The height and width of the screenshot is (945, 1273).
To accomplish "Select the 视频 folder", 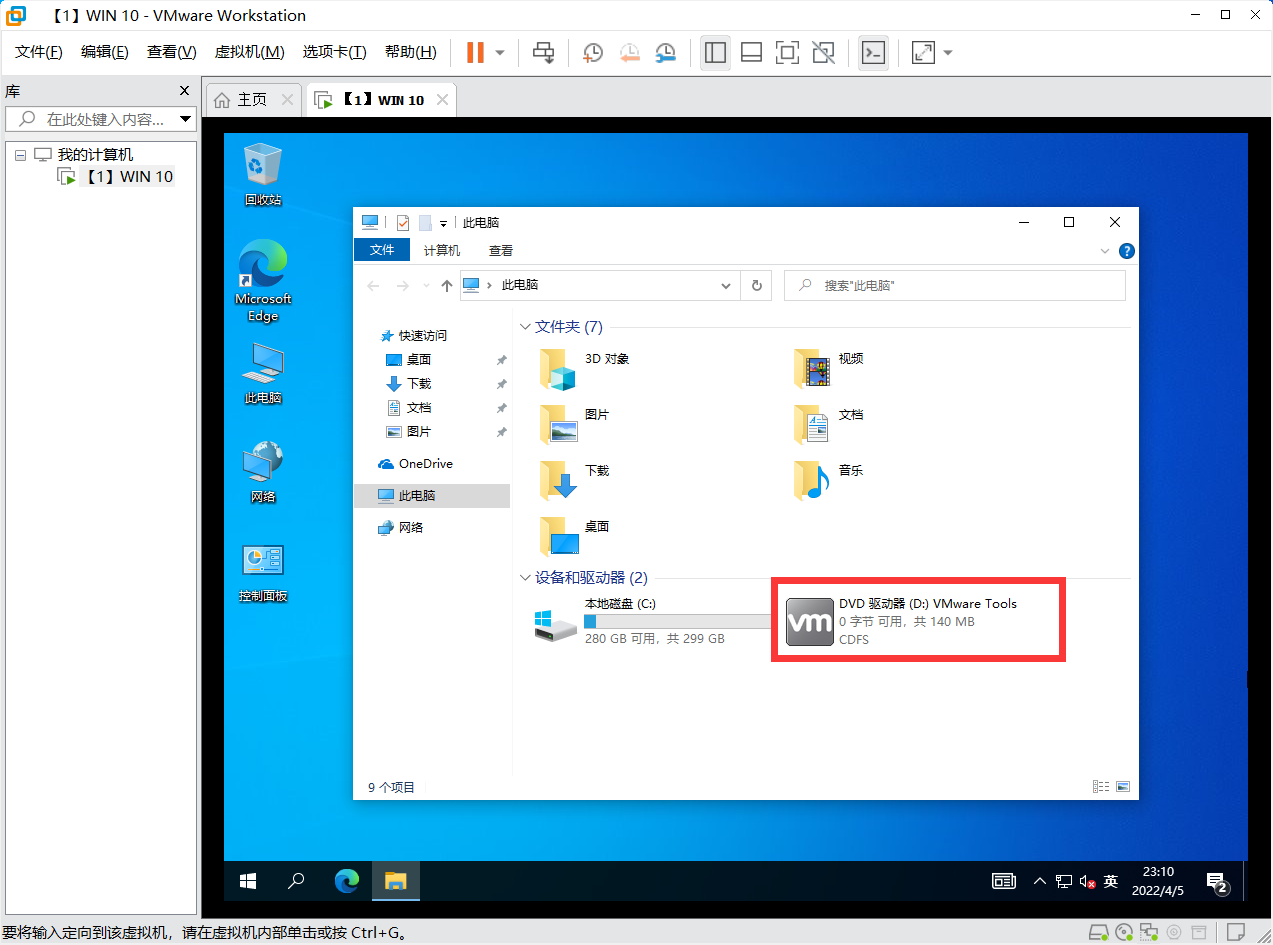I will click(x=828, y=369).
